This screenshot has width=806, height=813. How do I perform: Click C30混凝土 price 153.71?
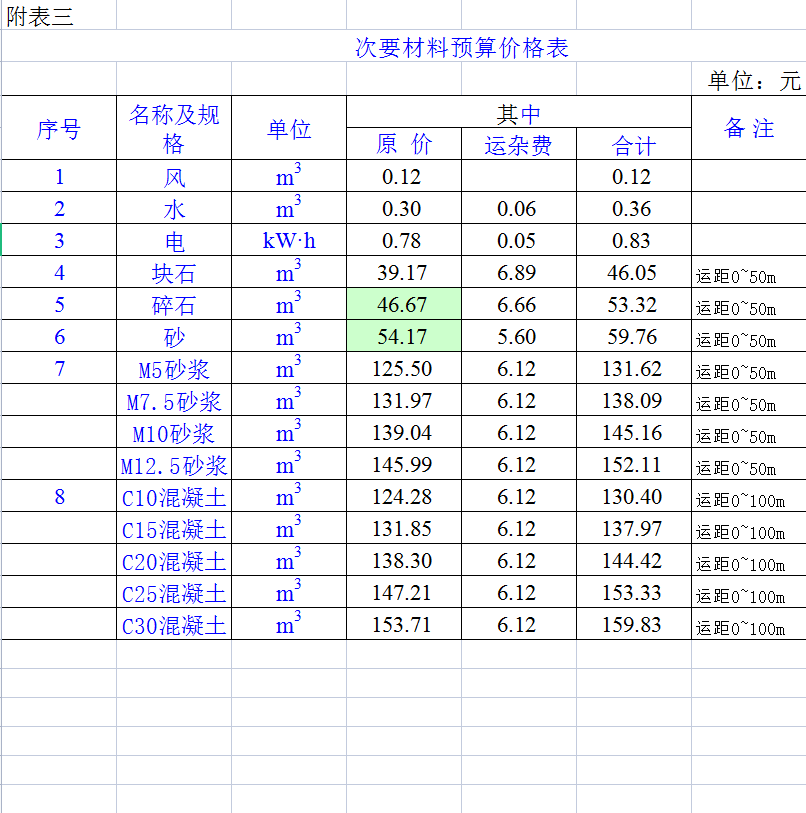(x=404, y=625)
